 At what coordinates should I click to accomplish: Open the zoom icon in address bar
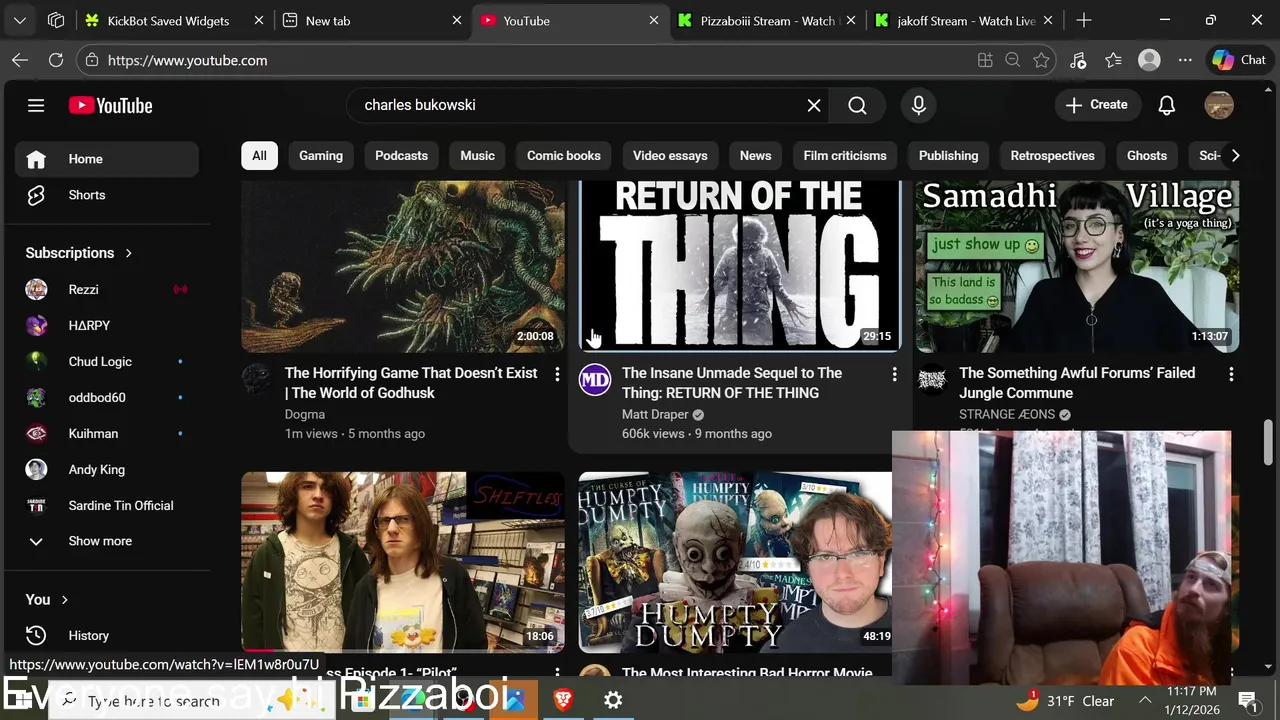[1012, 60]
